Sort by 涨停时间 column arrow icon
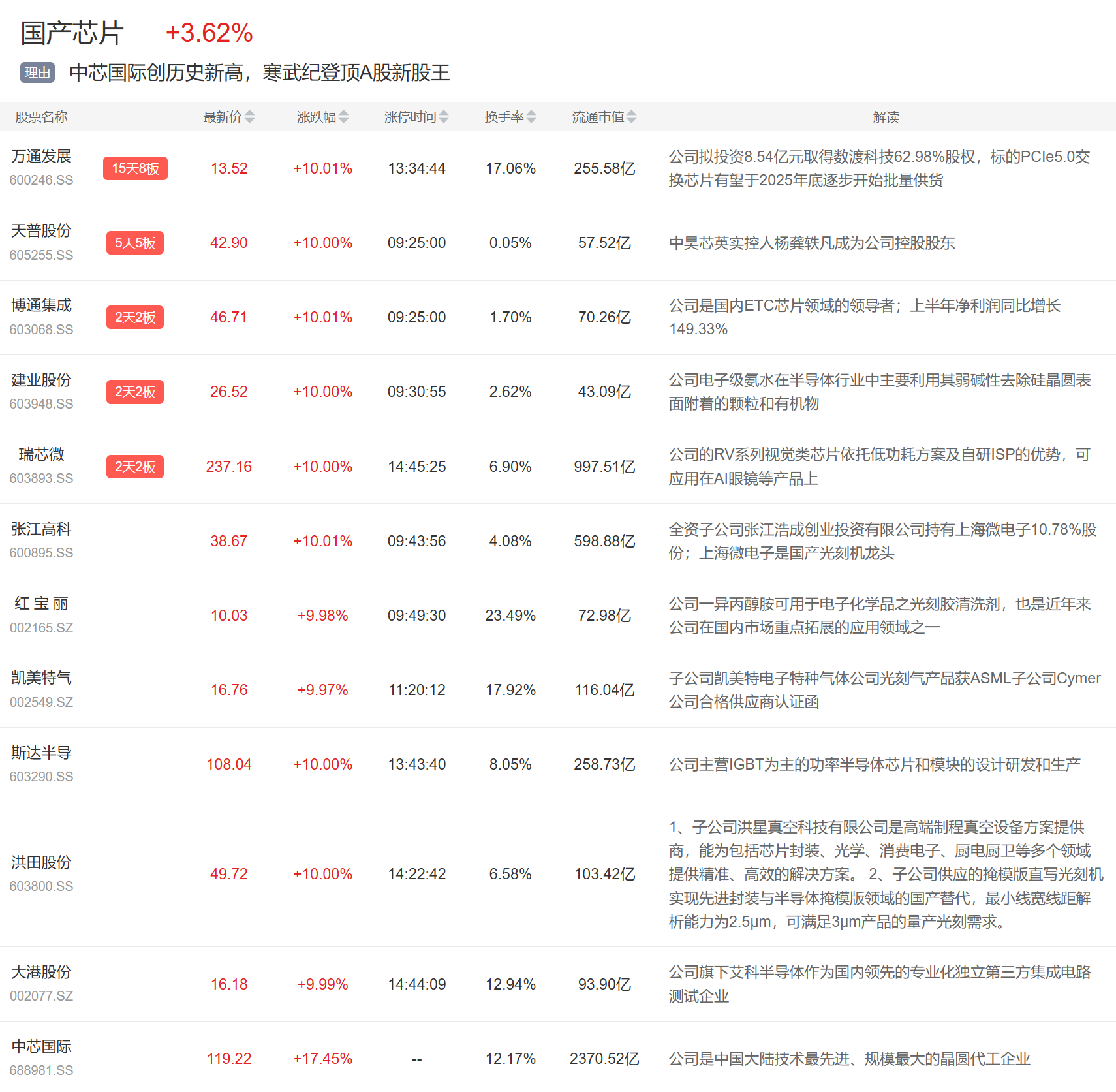1116x1092 pixels. (x=444, y=117)
